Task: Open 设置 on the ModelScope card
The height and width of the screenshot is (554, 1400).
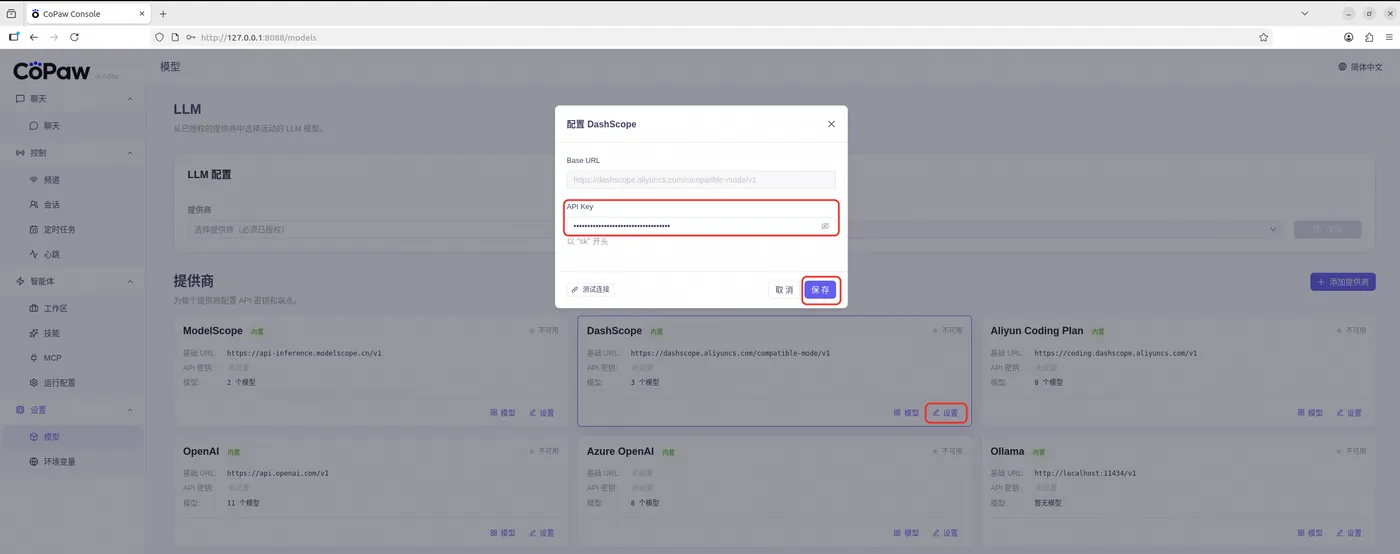Action: point(541,412)
